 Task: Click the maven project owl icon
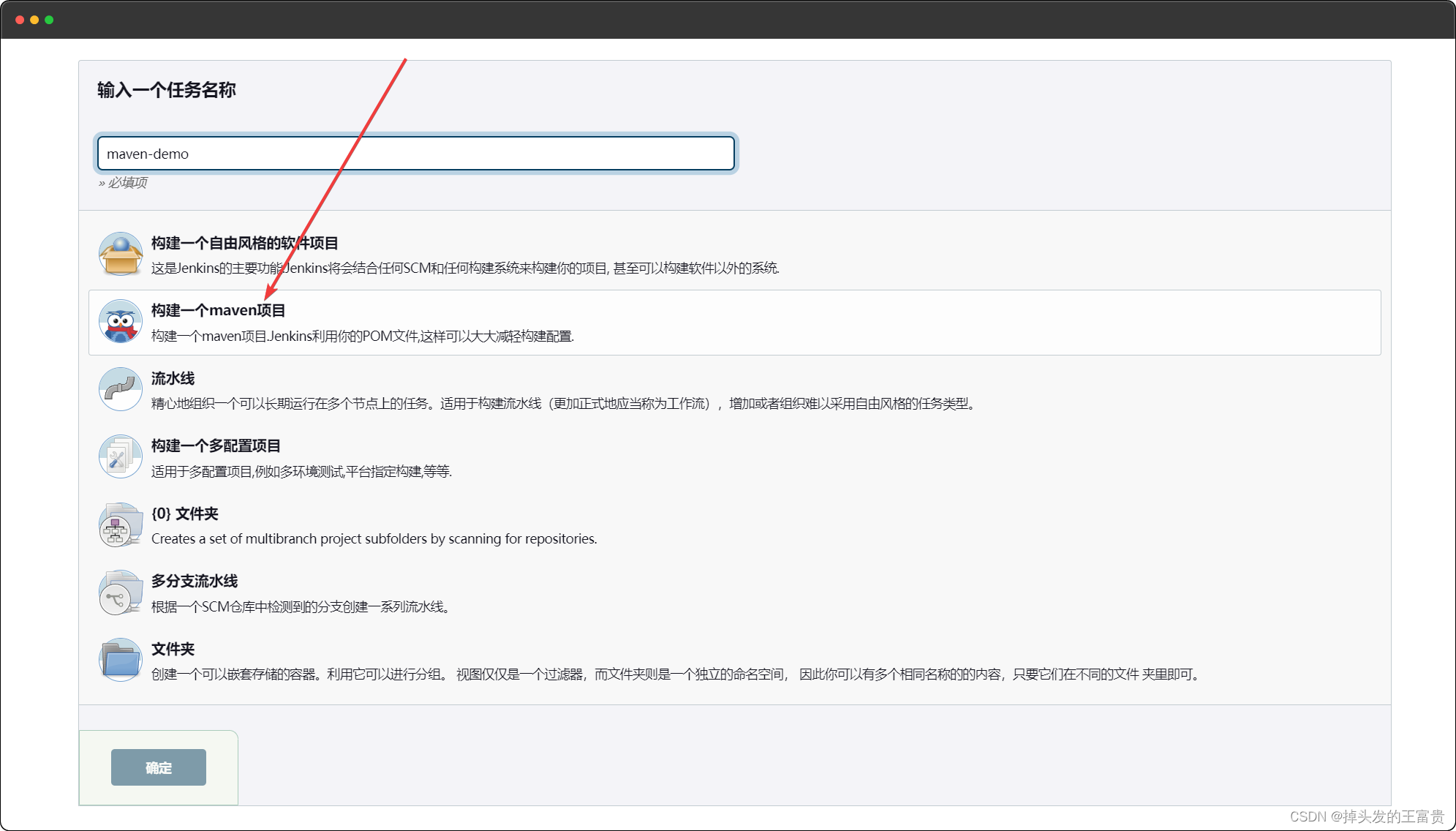[x=121, y=322]
